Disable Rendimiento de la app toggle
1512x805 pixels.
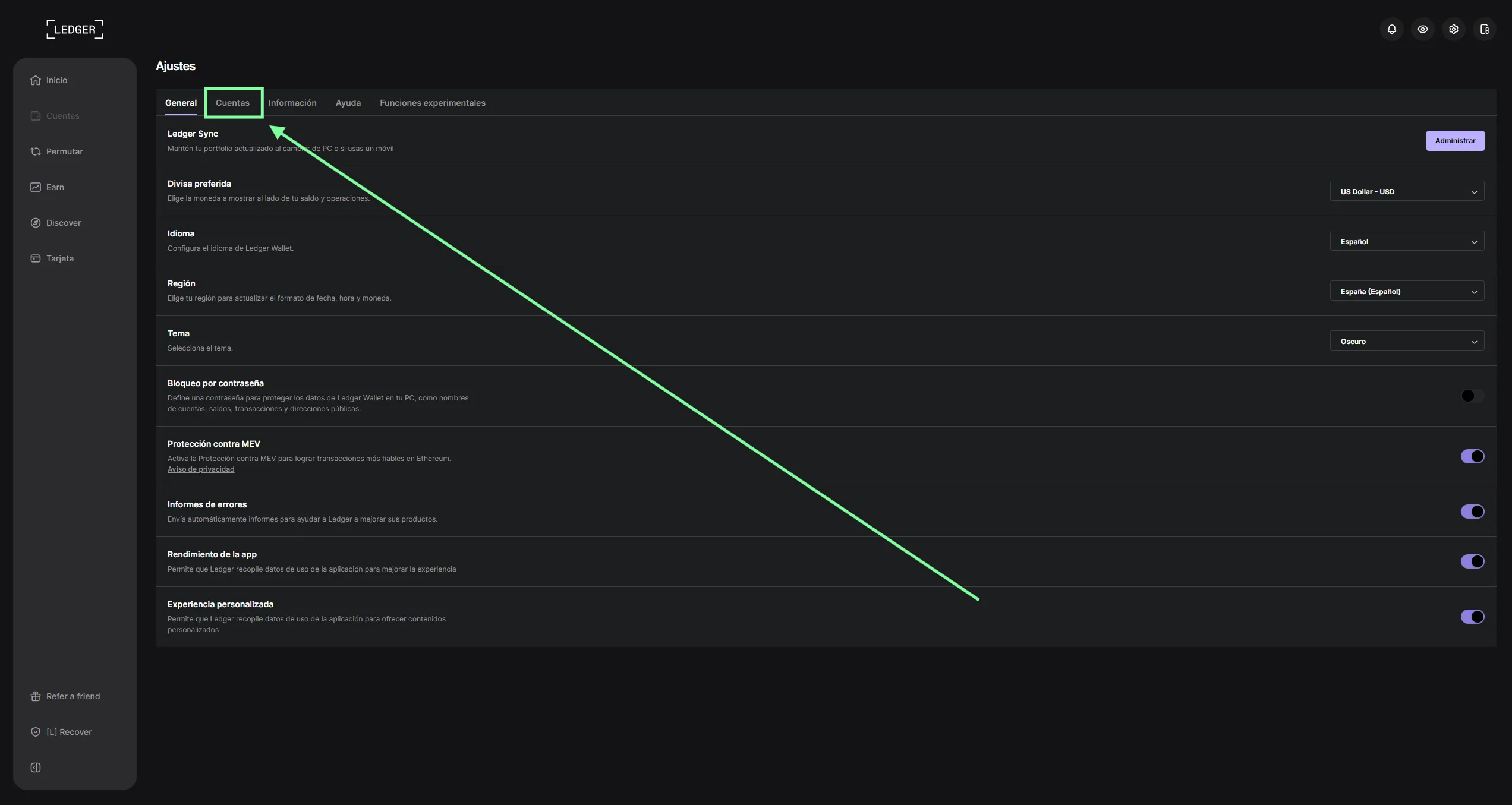pyautogui.click(x=1472, y=561)
